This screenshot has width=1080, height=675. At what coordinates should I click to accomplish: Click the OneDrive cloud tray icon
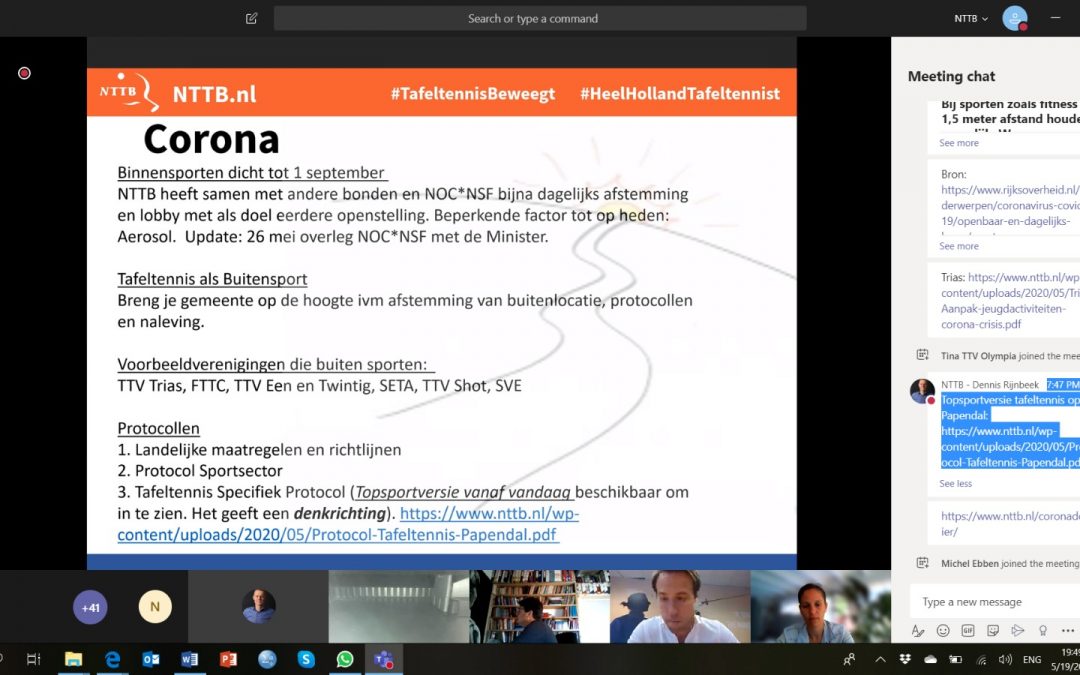click(x=931, y=659)
